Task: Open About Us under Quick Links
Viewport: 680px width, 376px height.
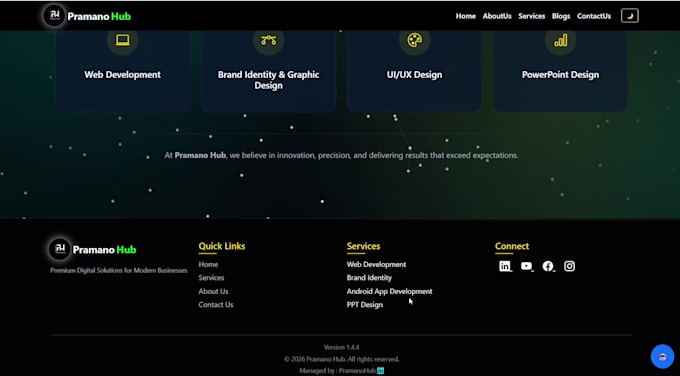Action: point(213,291)
